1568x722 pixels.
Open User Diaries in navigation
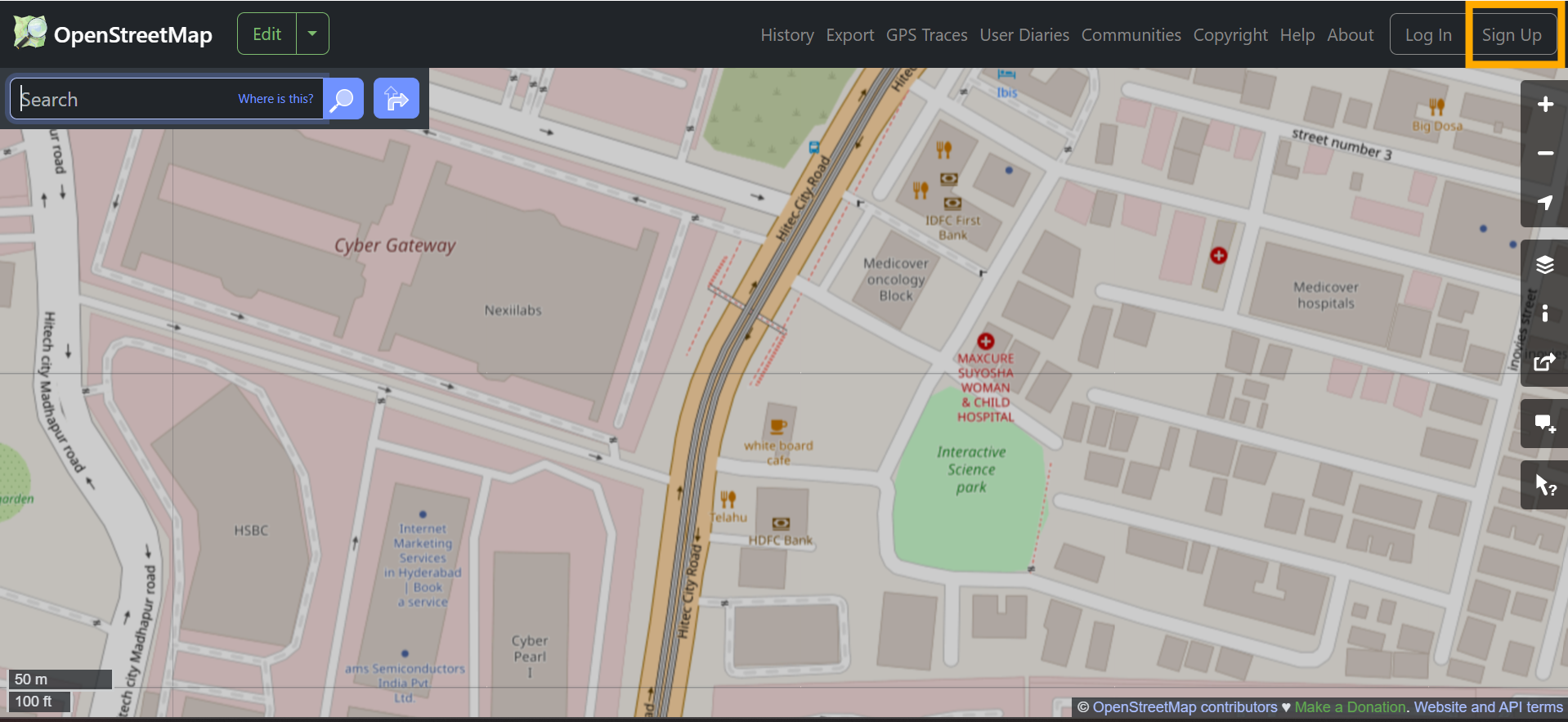tap(1024, 35)
